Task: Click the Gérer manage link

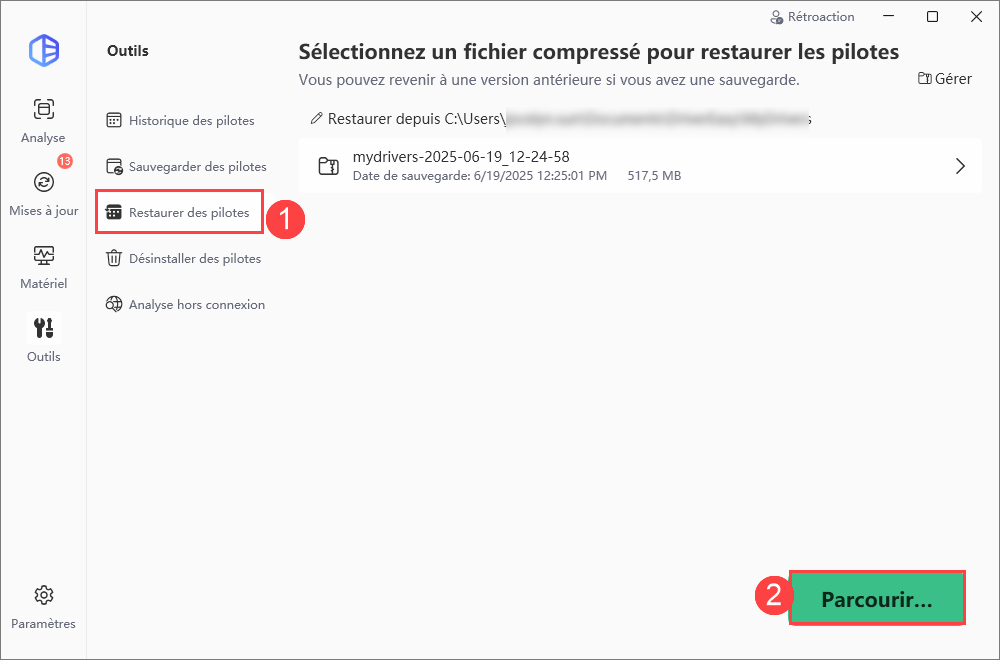Action: (x=945, y=78)
